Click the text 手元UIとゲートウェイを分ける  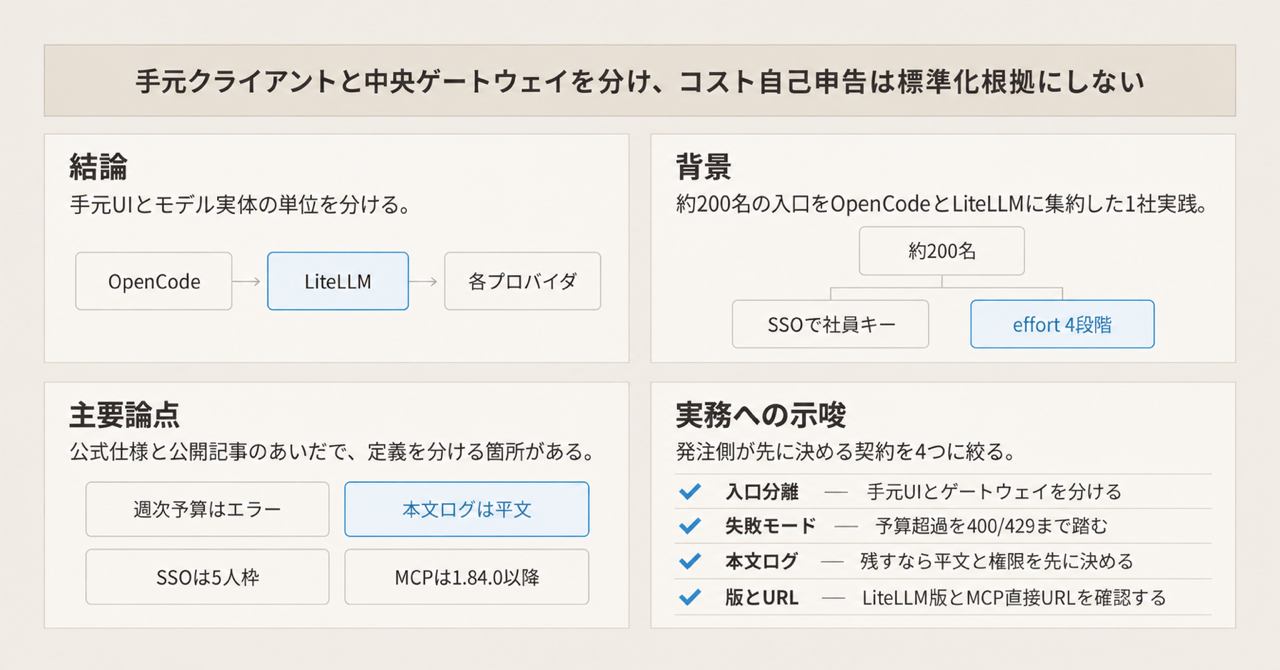[995, 492]
